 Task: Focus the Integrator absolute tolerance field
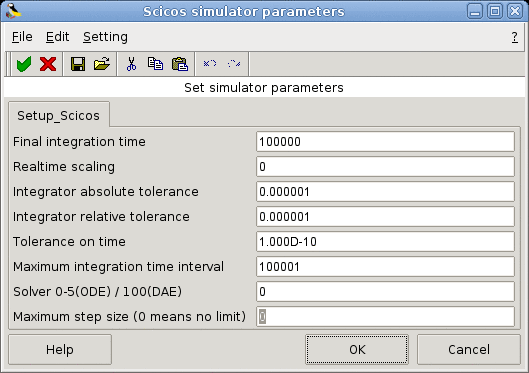pos(385,192)
